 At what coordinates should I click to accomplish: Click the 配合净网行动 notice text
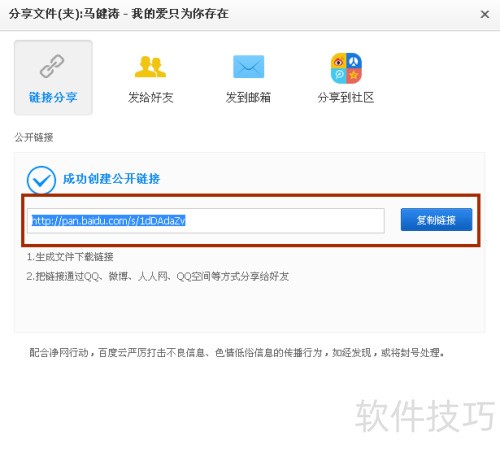[59, 352]
